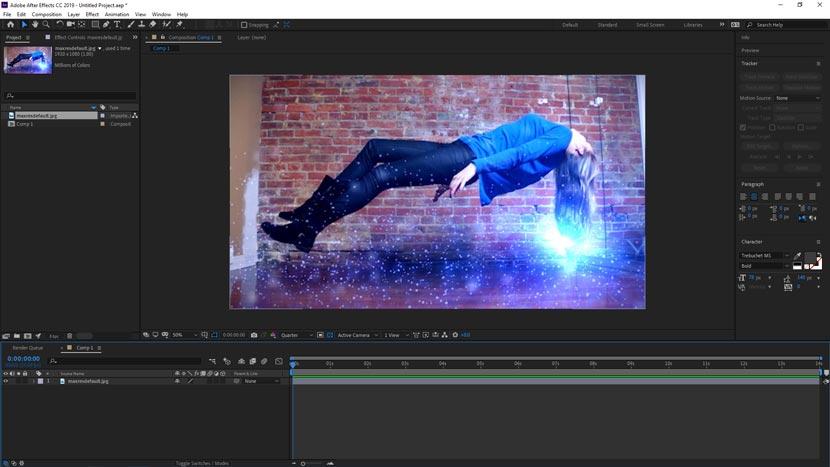The width and height of the screenshot is (830, 467).
Task: Enable the Snapping checkbox
Action: point(244,25)
